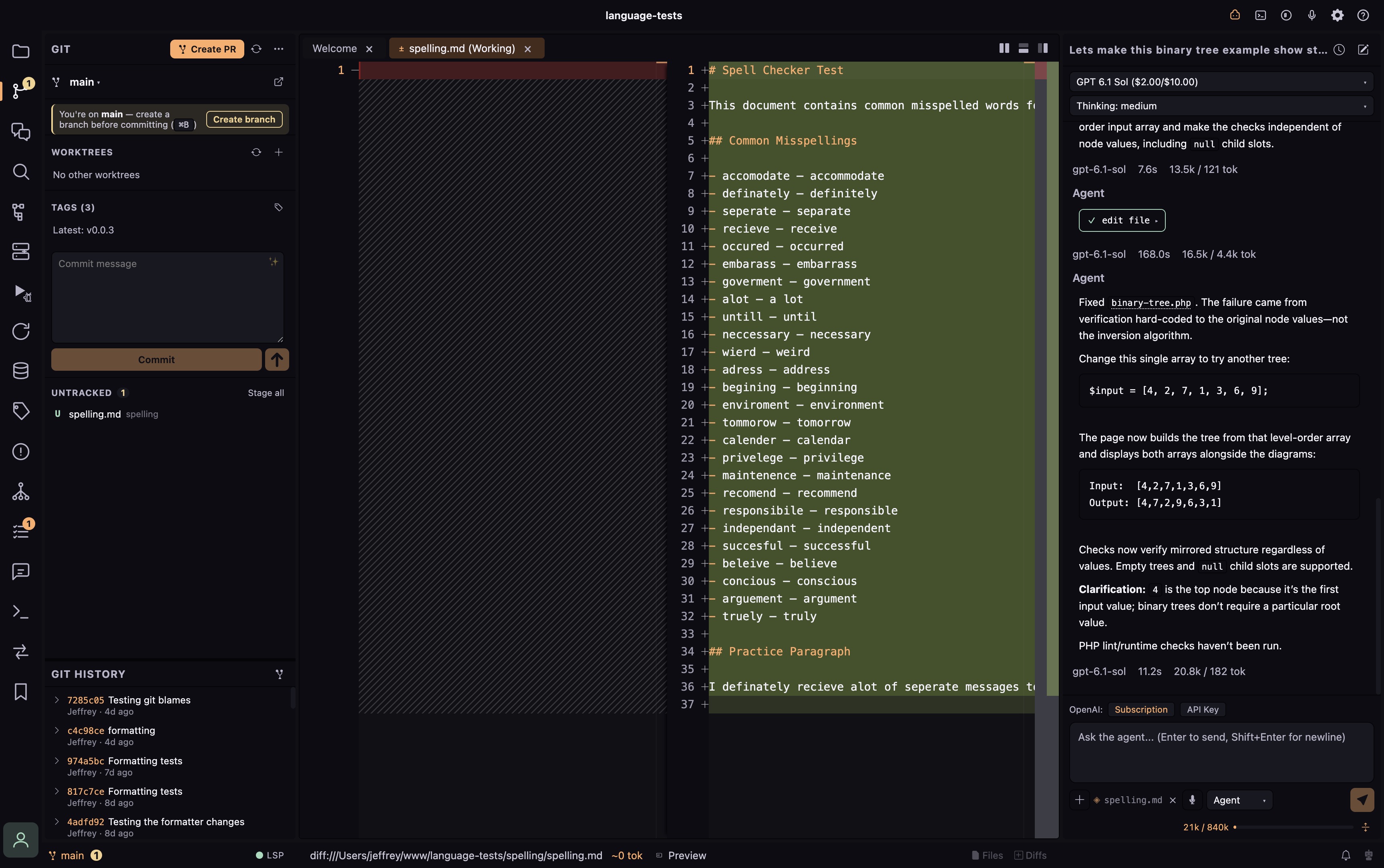Switch to the Welcome tab

coord(335,49)
